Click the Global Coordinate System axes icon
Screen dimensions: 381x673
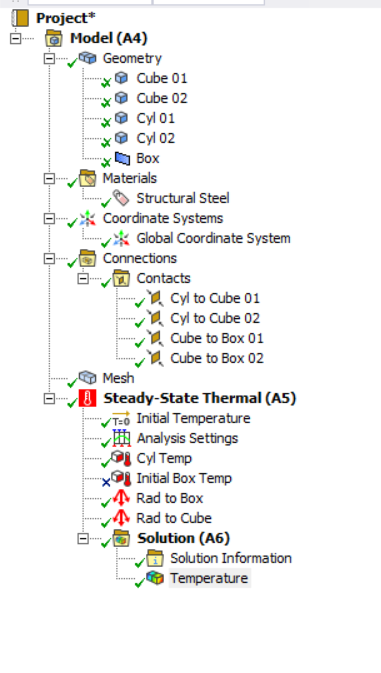pyautogui.click(x=121, y=238)
